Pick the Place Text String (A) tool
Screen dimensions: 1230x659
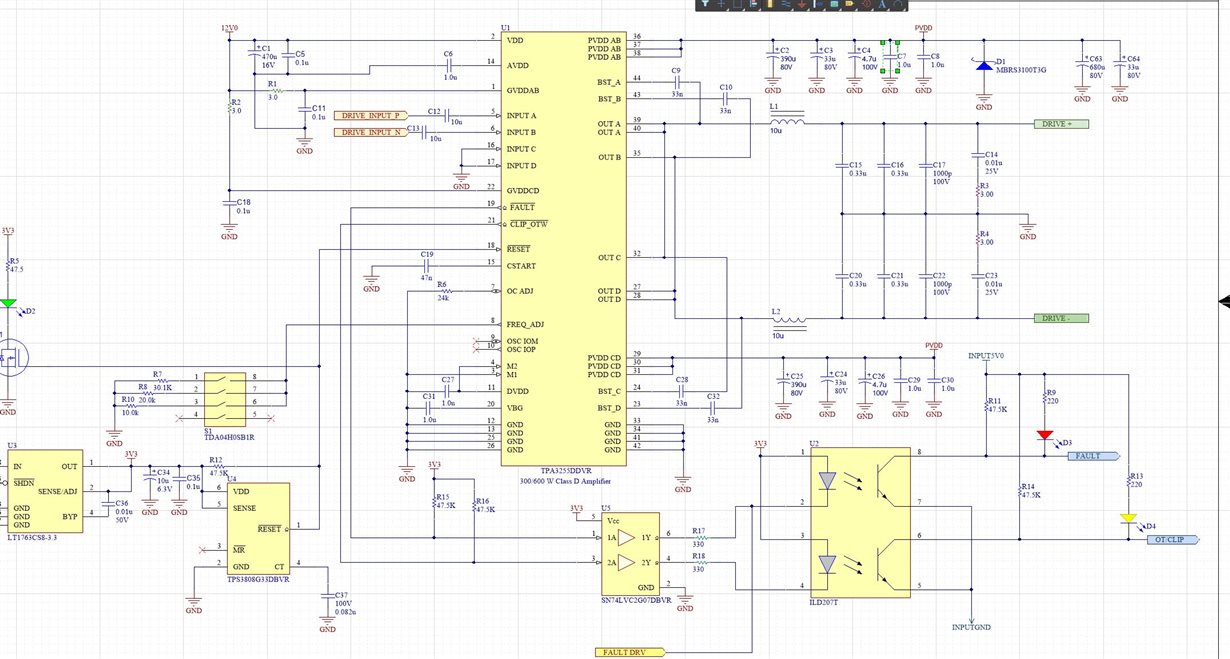pyautogui.click(x=882, y=4)
